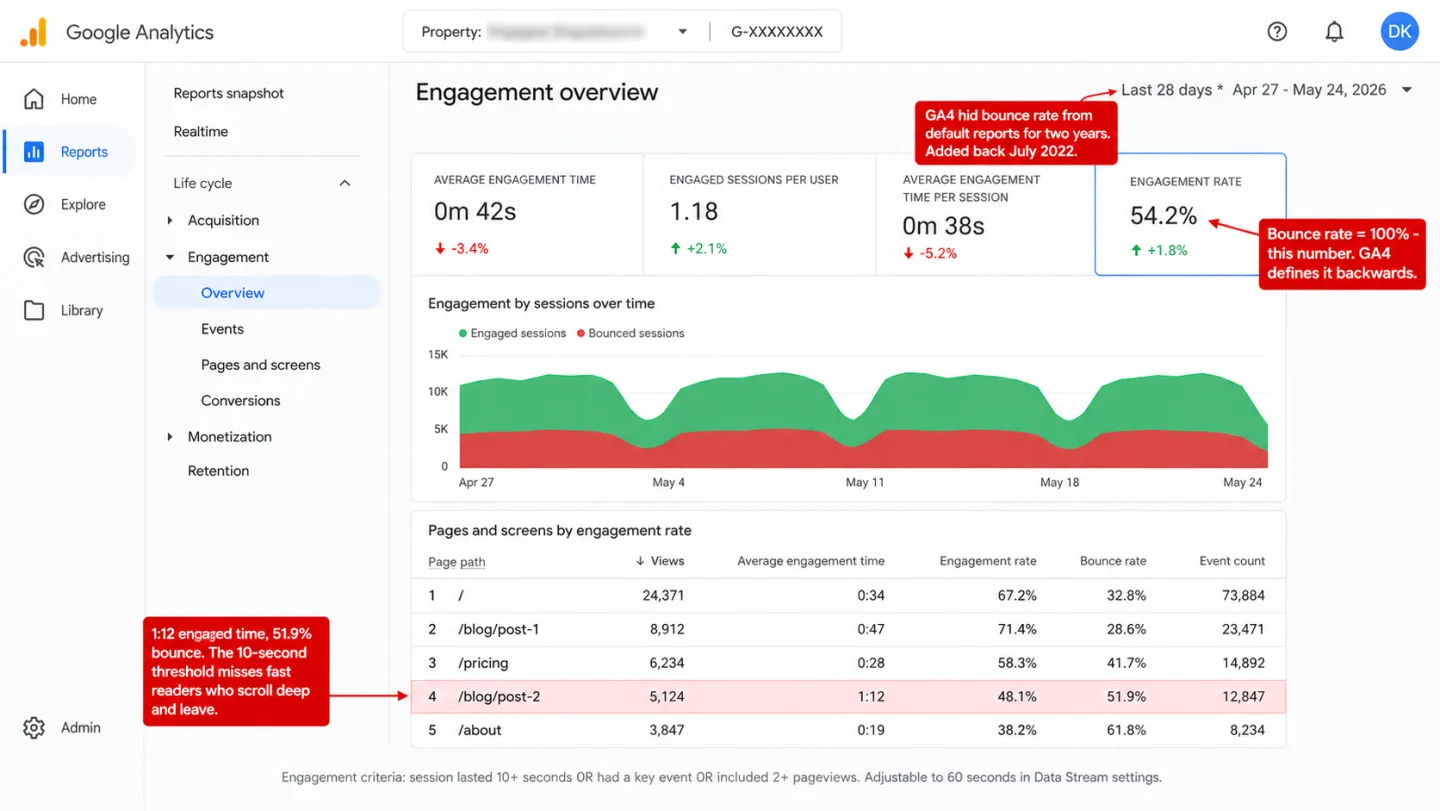The image size is (1440, 811).
Task: Click the Engagement rate column header
Action: tap(988, 561)
